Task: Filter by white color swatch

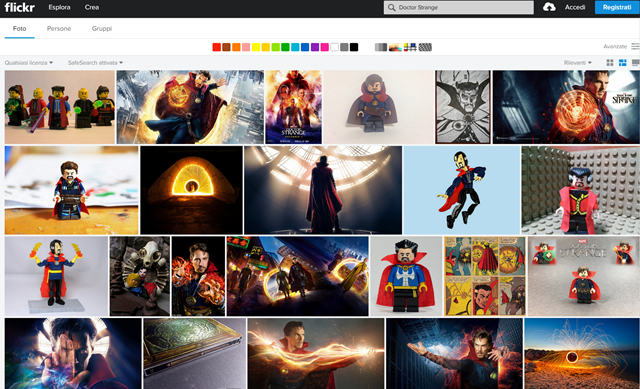Action: pyautogui.click(x=334, y=47)
